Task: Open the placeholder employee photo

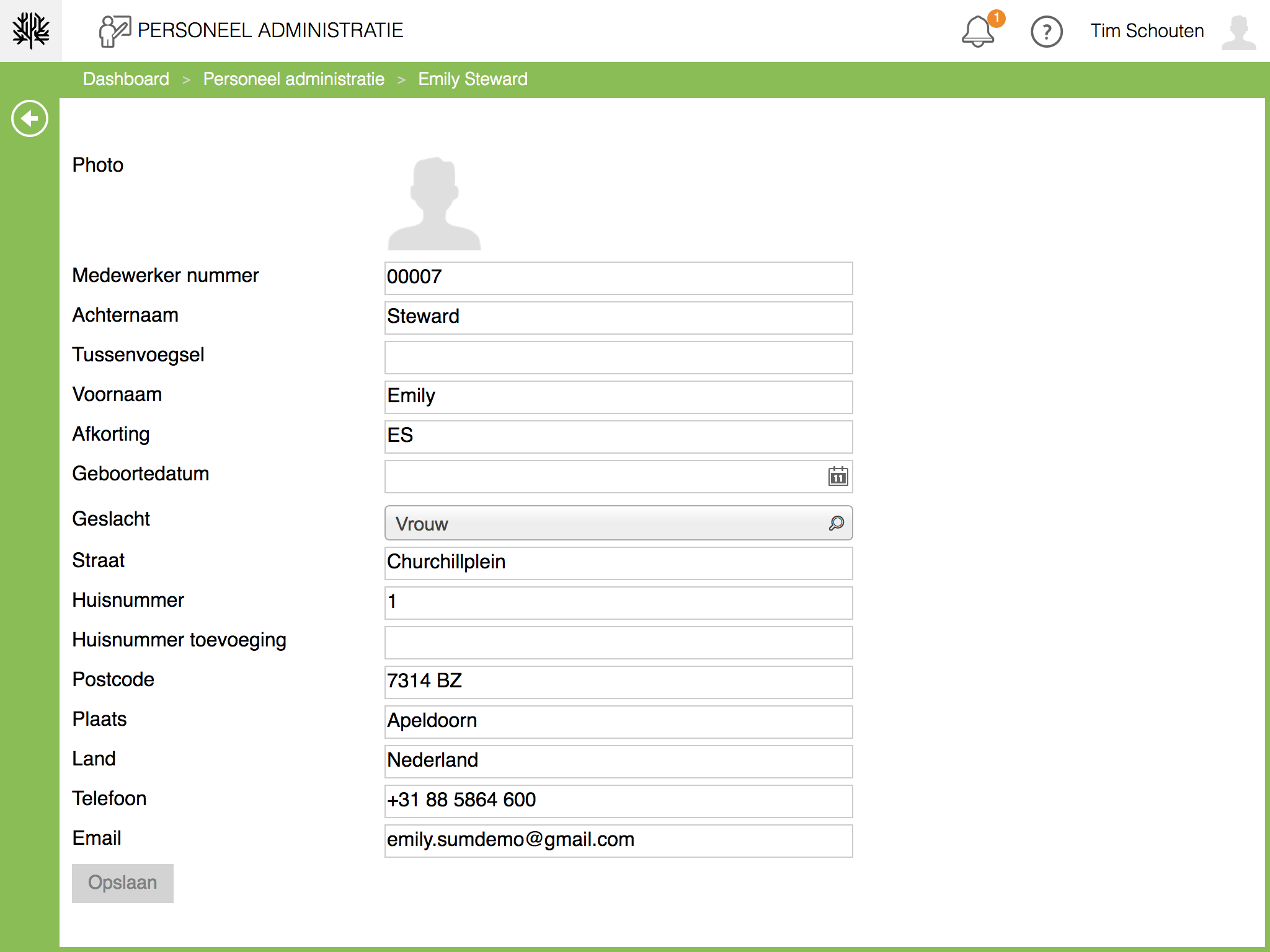Action: [433, 203]
